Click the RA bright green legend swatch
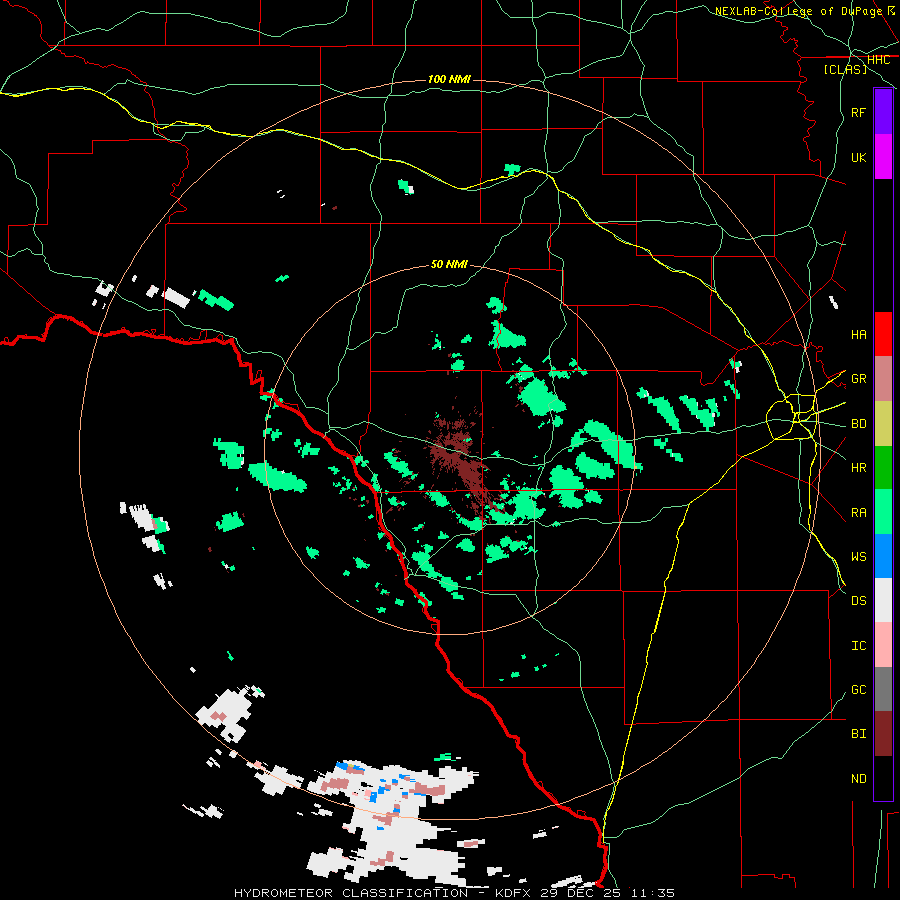 point(883,512)
